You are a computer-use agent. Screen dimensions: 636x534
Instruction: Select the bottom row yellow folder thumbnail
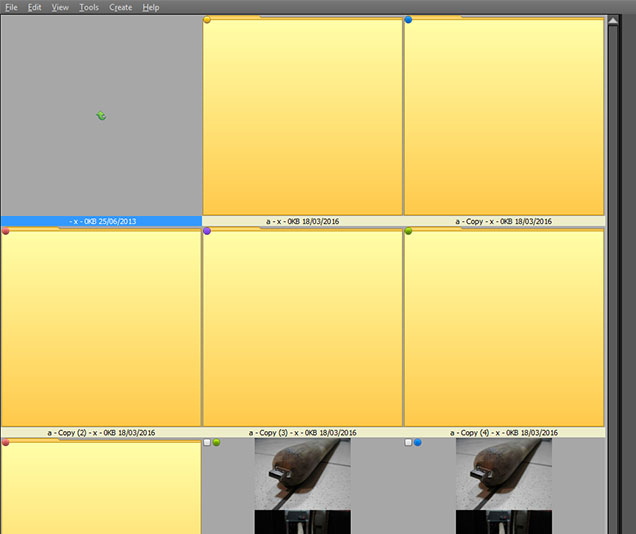click(x=101, y=487)
